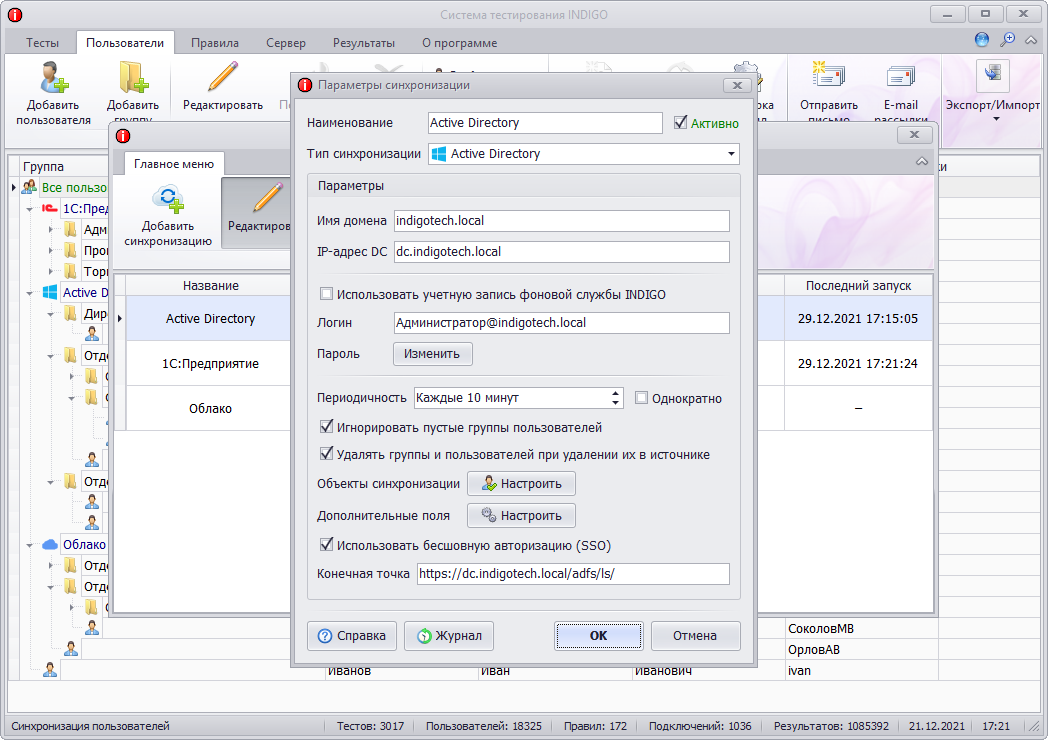
Task: Collapse the Облако tree node
Action: (29, 545)
